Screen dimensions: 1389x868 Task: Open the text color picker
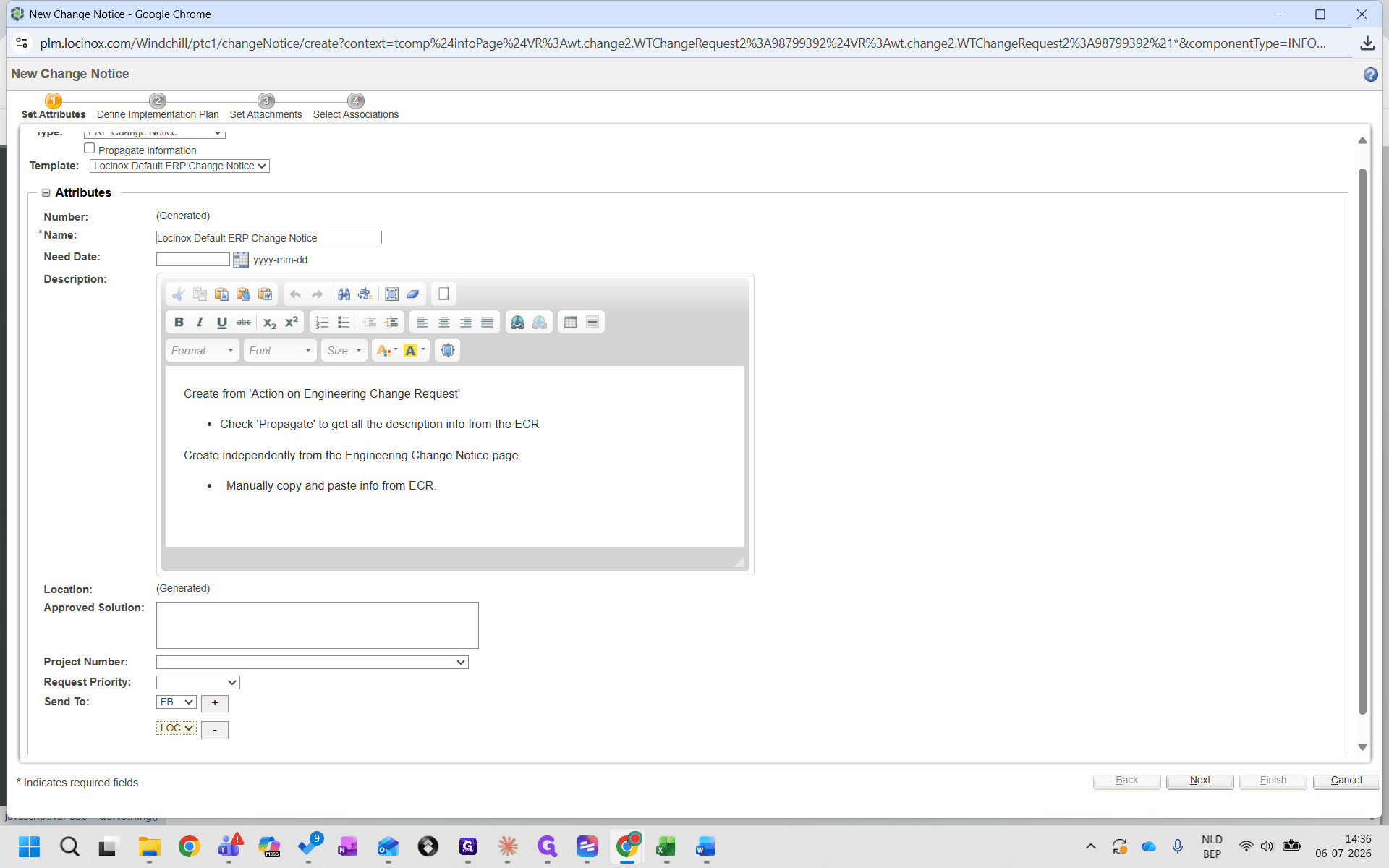387,351
